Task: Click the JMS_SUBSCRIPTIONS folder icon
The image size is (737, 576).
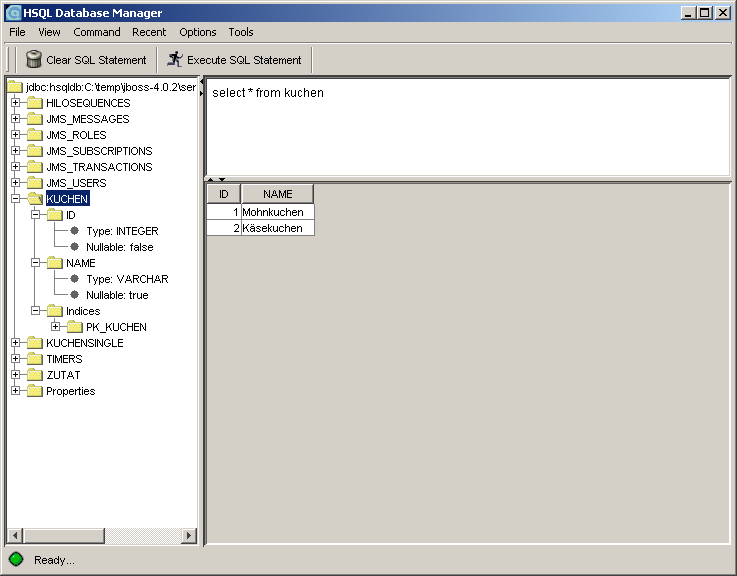Action: (35, 151)
